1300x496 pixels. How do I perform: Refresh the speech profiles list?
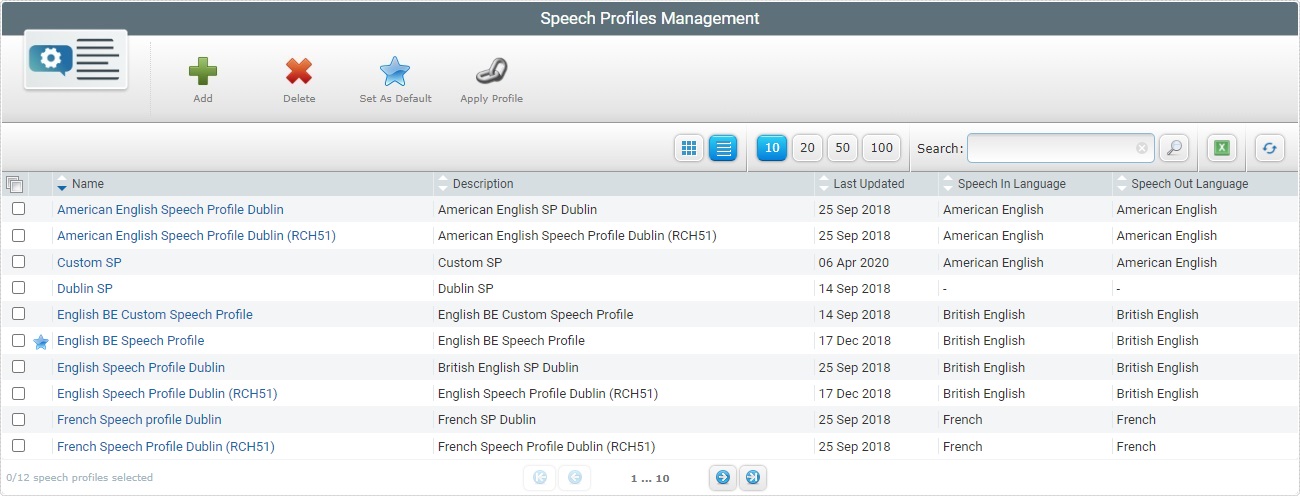point(1270,148)
